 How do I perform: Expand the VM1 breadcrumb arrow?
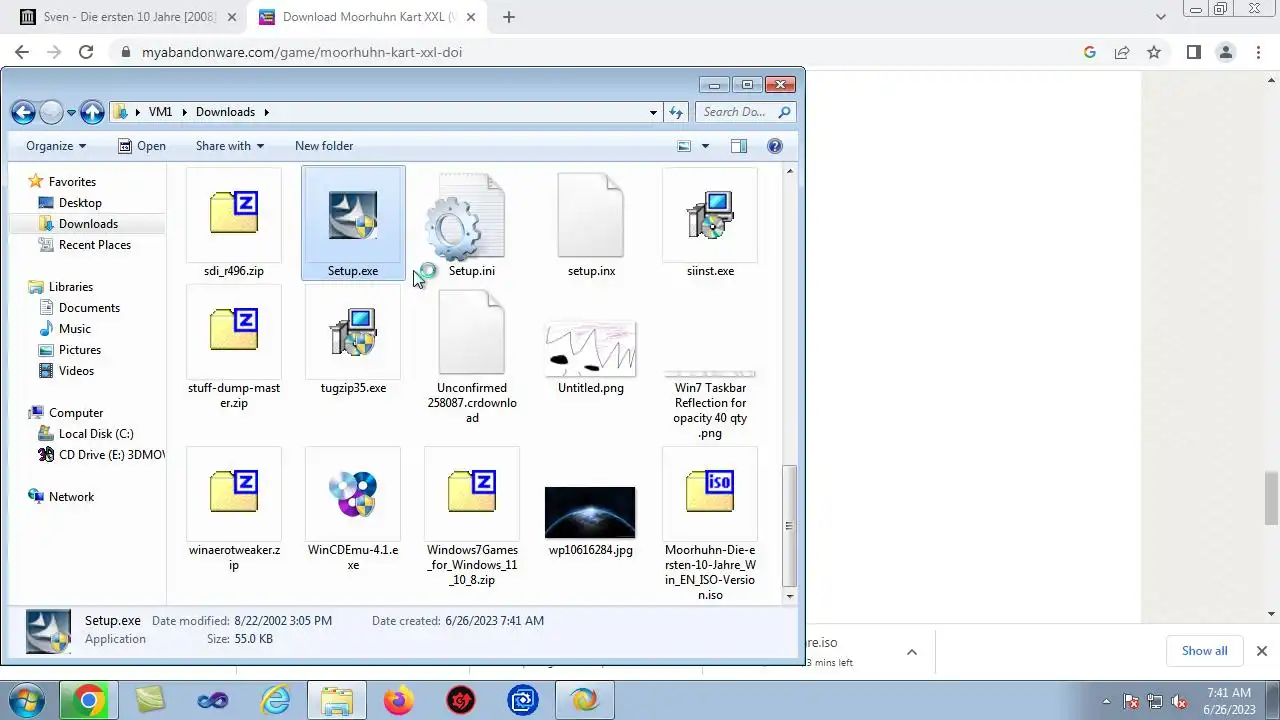tap(183, 112)
